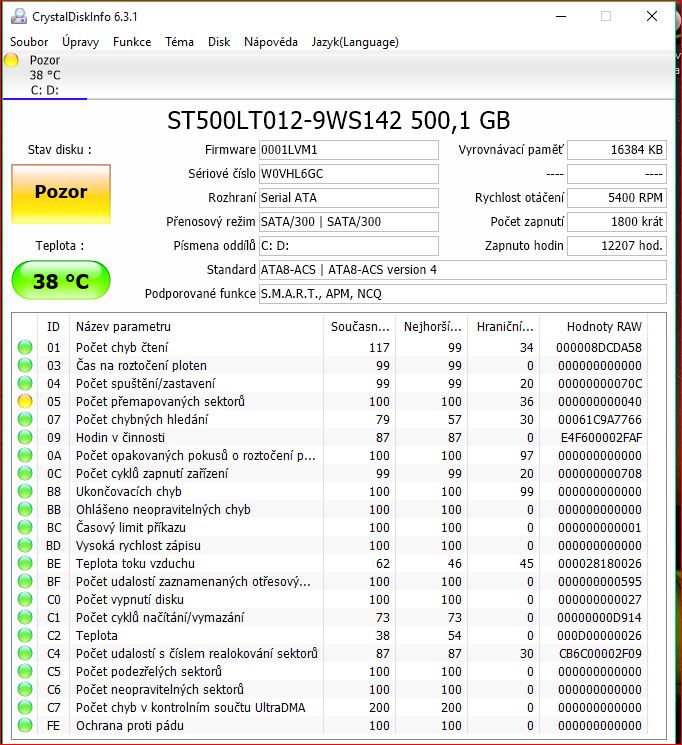Screen dimensions: 682x745
Task: Click the Firmware field 0001LVM1
Action: (348, 150)
